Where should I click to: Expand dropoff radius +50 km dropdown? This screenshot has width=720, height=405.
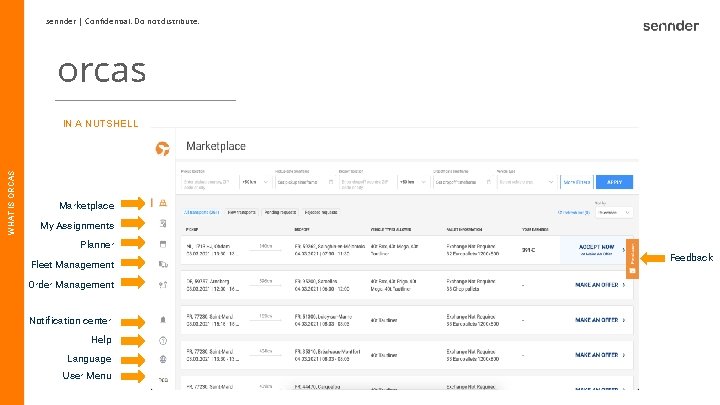(413, 182)
